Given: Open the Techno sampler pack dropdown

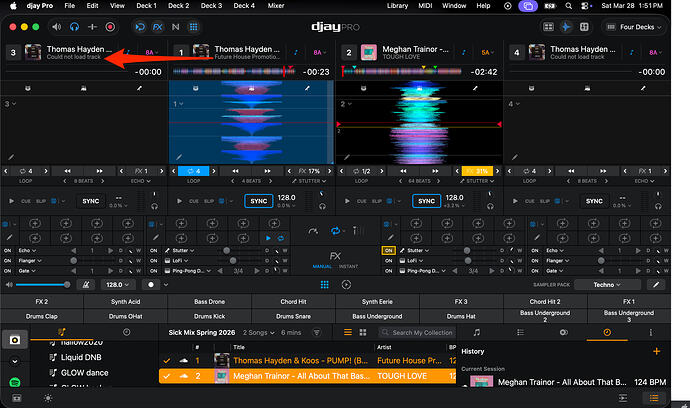Looking at the screenshot, I should click(x=607, y=285).
